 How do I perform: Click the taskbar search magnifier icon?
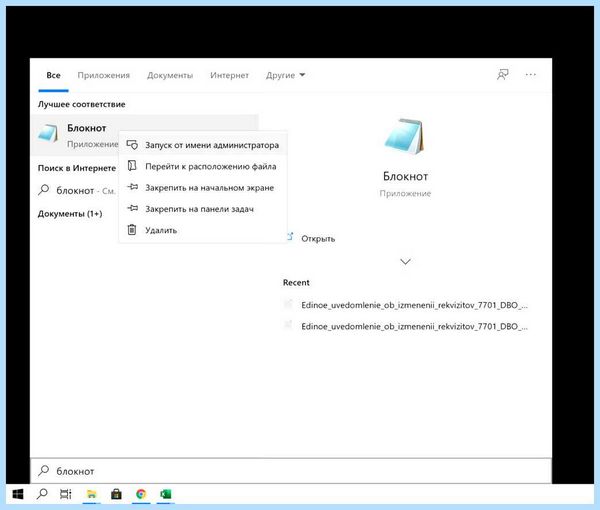tap(42, 494)
